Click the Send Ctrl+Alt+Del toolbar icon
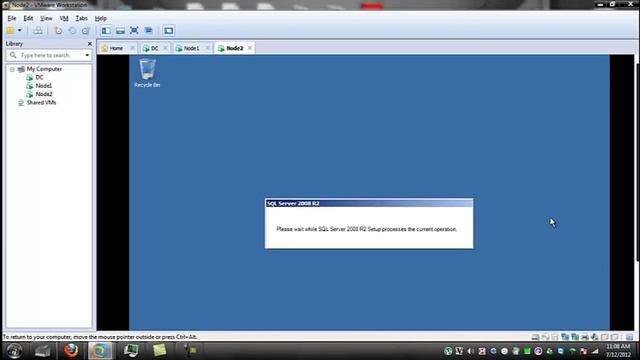 click(38, 31)
